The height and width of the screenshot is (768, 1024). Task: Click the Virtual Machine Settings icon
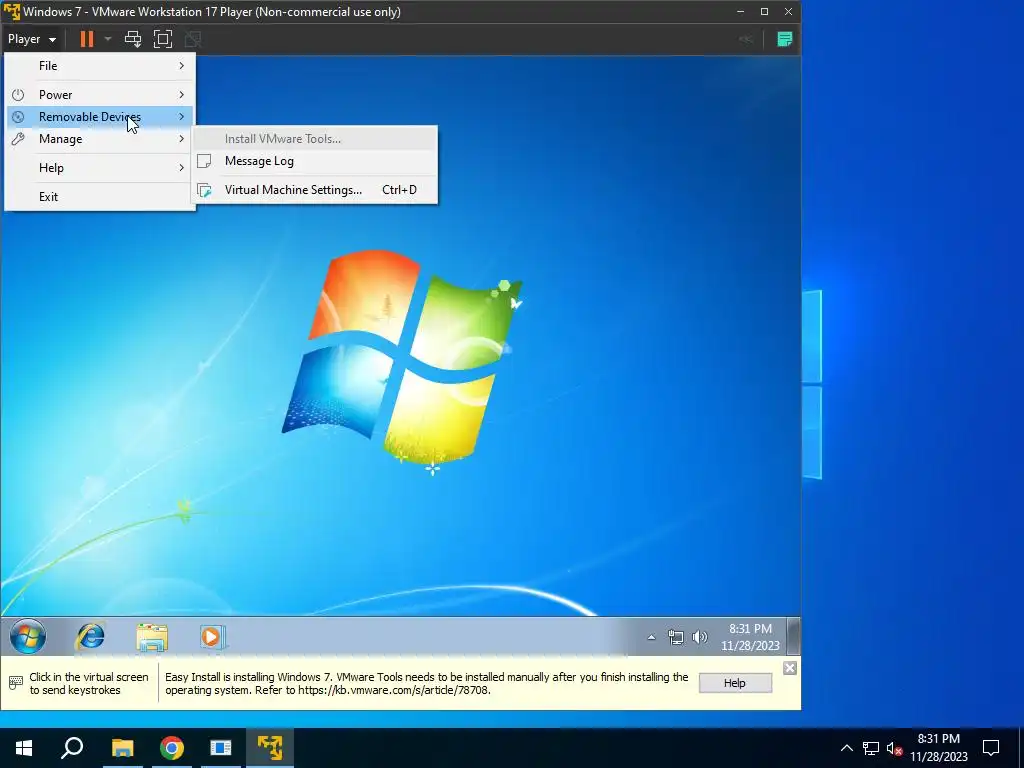tap(204, 190)
